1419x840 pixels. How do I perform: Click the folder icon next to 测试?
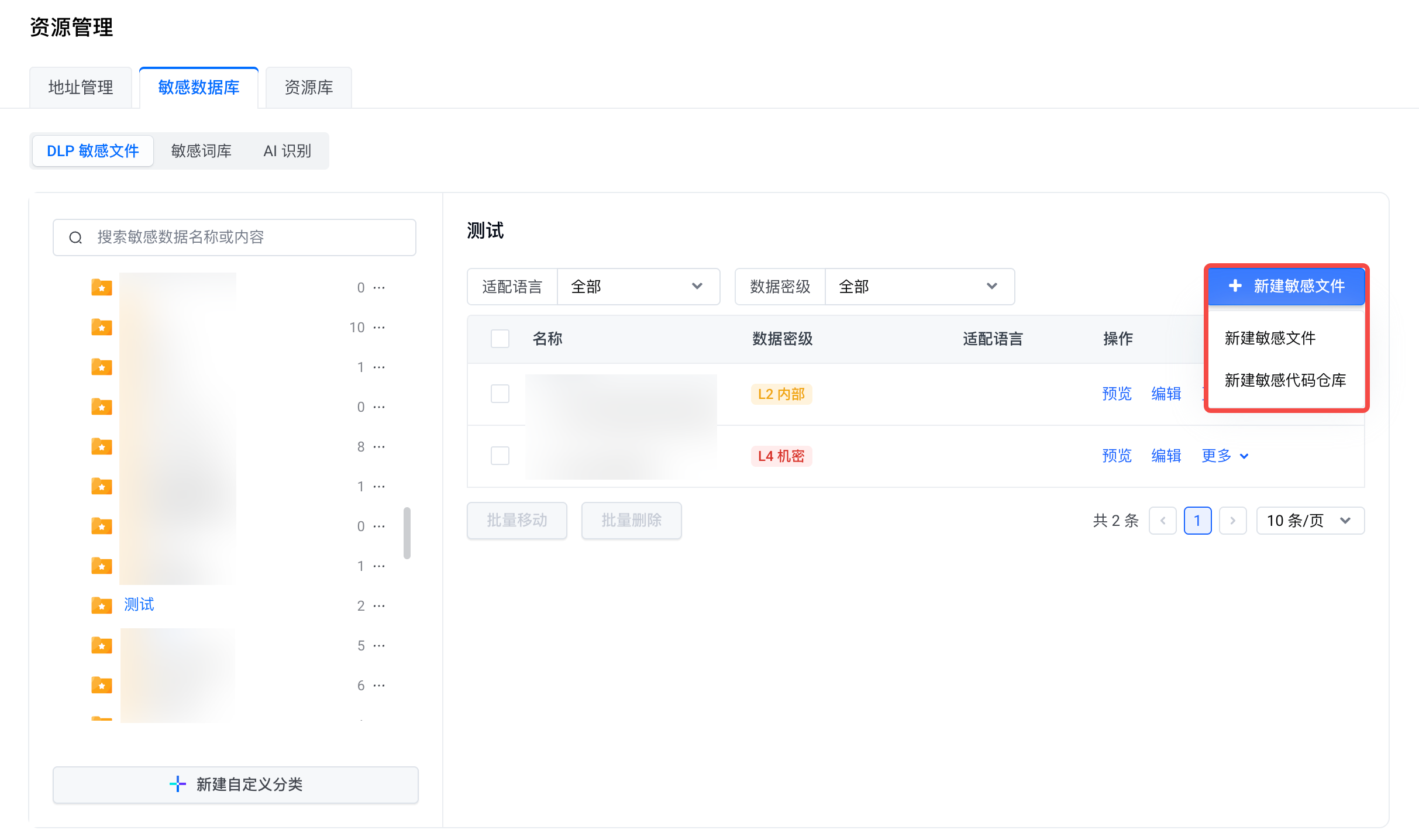pyautogui.click(x=102, y=605)
